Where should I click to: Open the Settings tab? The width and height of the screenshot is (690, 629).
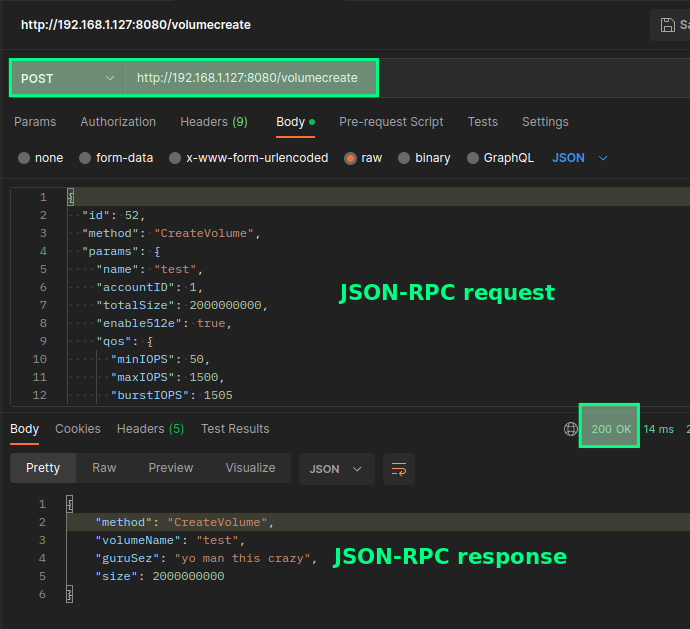coord(545,122)
